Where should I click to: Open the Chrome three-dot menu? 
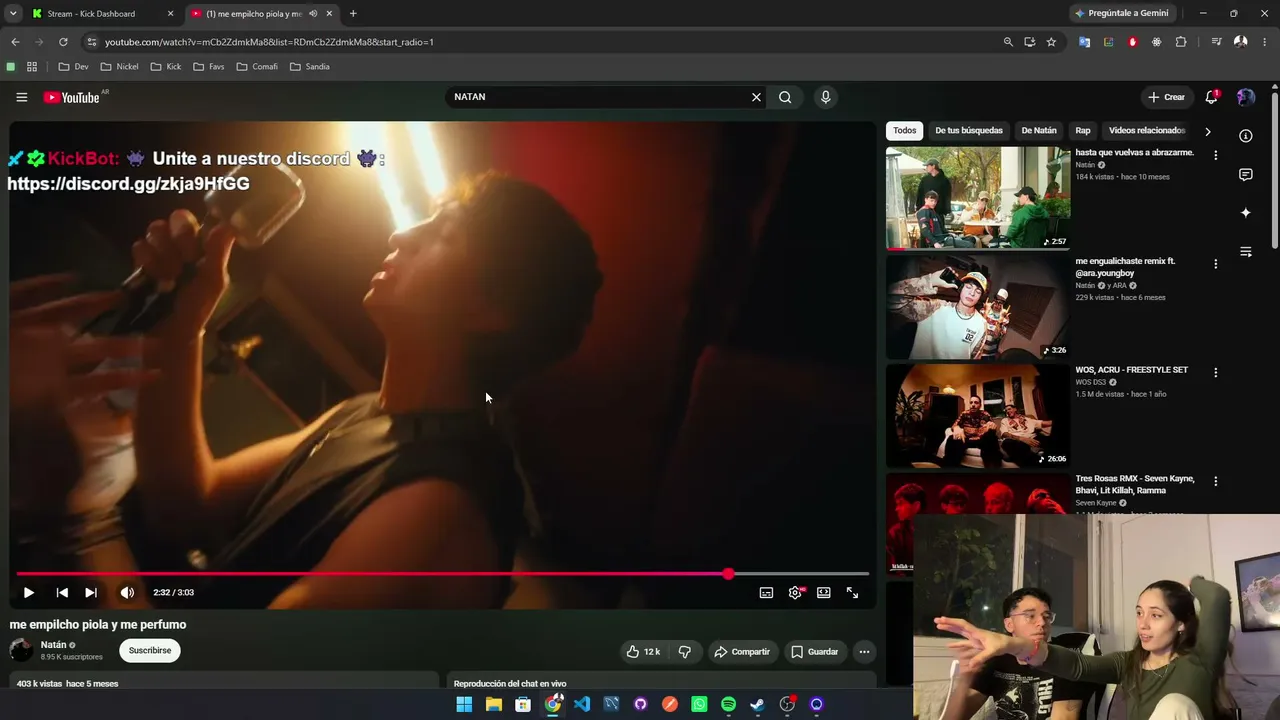pos(1264,42)
